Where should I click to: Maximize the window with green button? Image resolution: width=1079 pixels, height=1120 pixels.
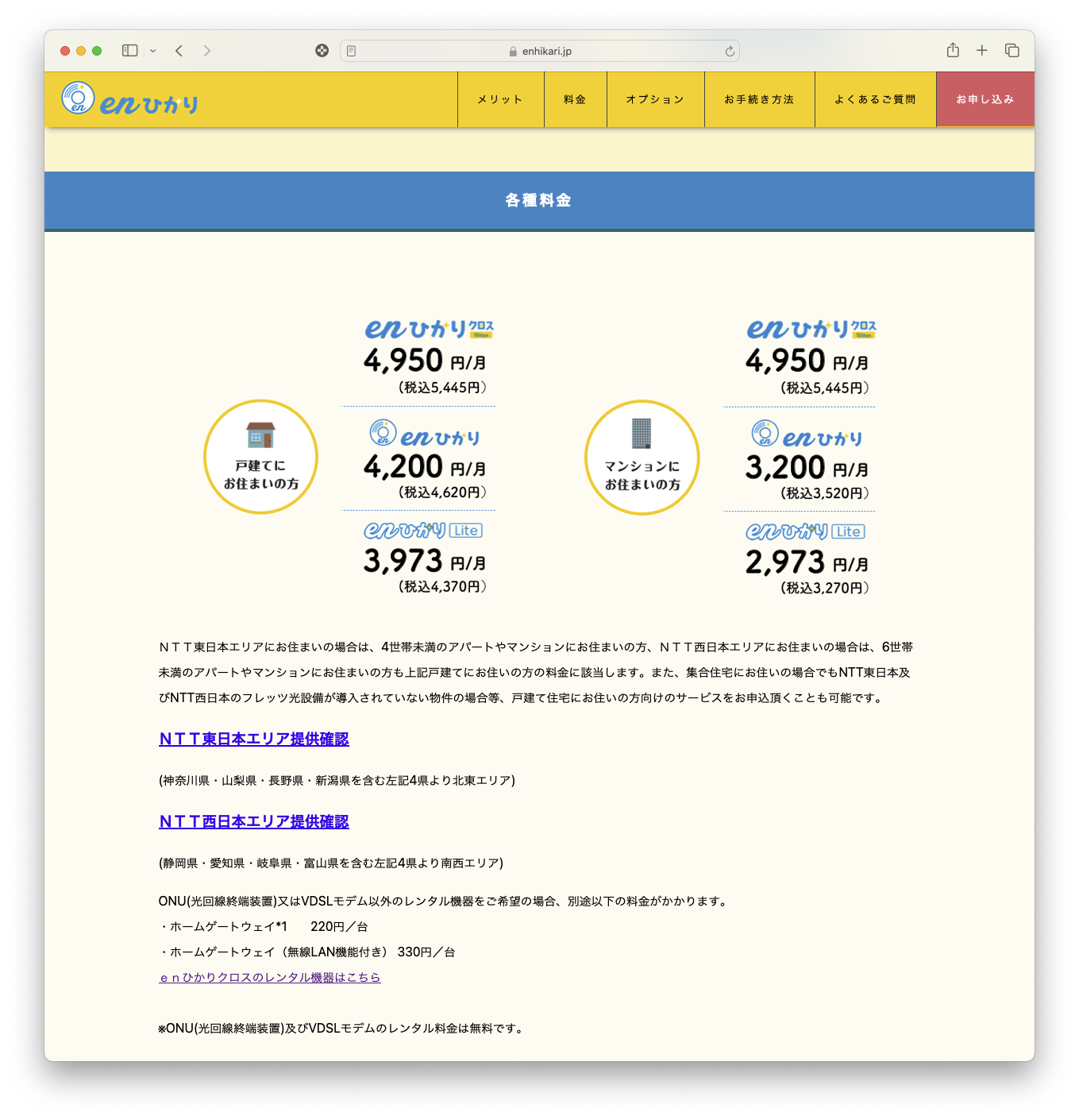click(x=97, y=51)
